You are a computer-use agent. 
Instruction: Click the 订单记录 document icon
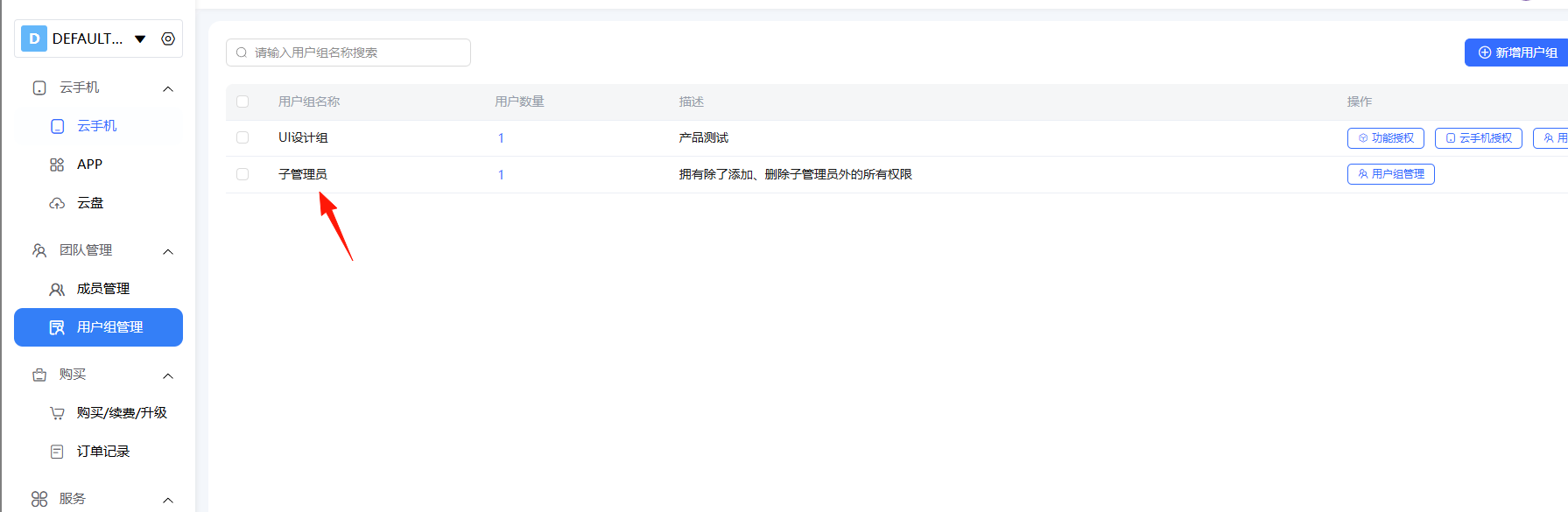click(x=57, y=452)
